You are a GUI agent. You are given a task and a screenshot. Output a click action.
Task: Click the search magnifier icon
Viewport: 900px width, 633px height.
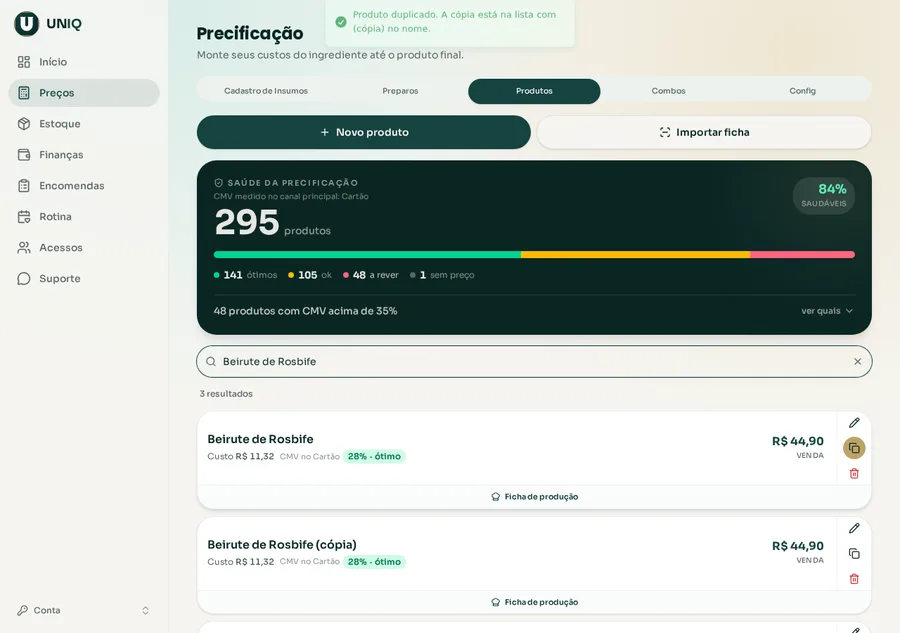pos(211,362)
